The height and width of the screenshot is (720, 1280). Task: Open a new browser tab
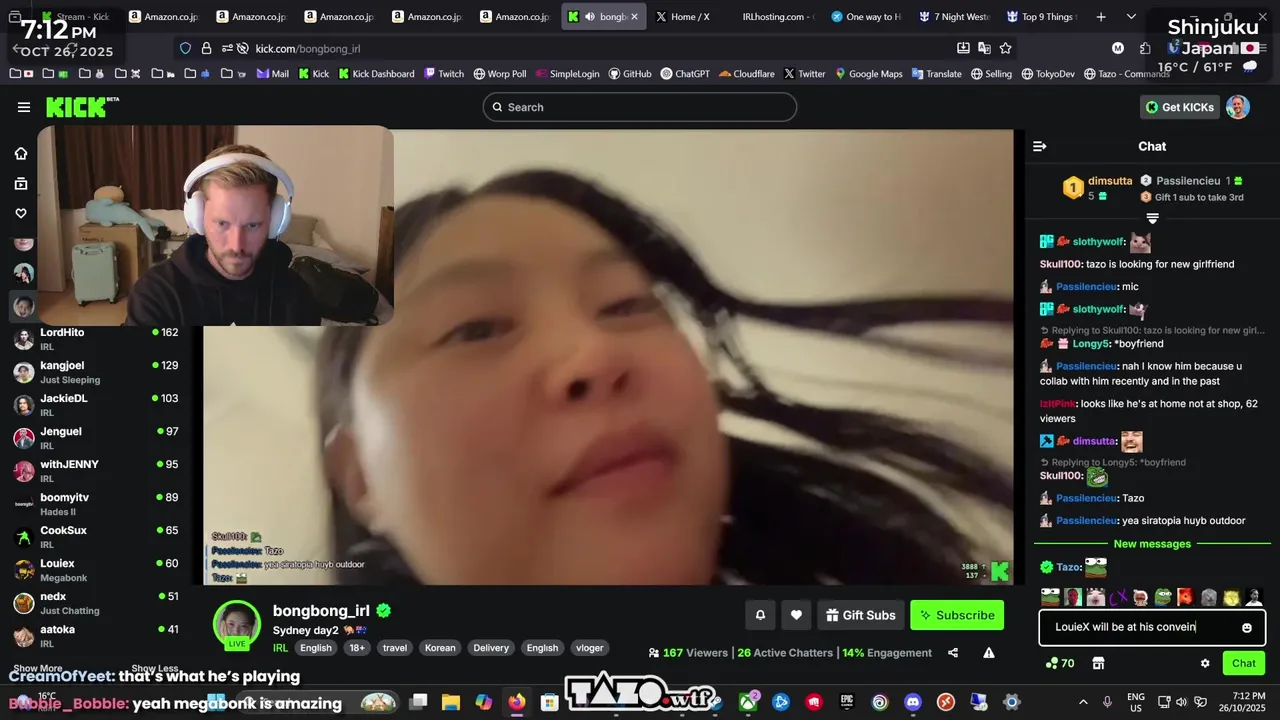tap(1101, 17)
